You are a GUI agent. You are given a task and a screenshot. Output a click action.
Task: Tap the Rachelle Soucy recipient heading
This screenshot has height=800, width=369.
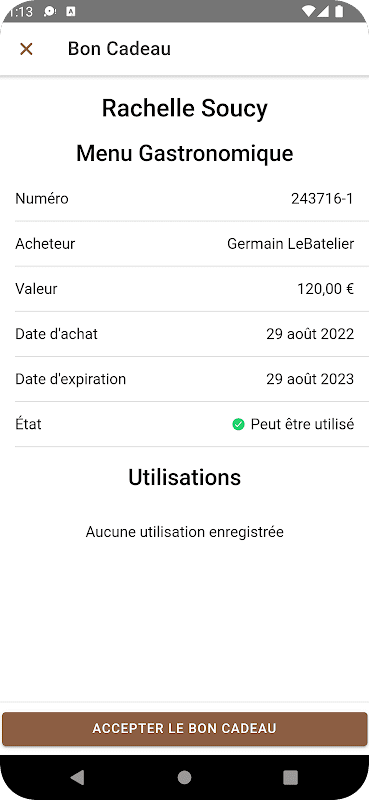[184, 108]
